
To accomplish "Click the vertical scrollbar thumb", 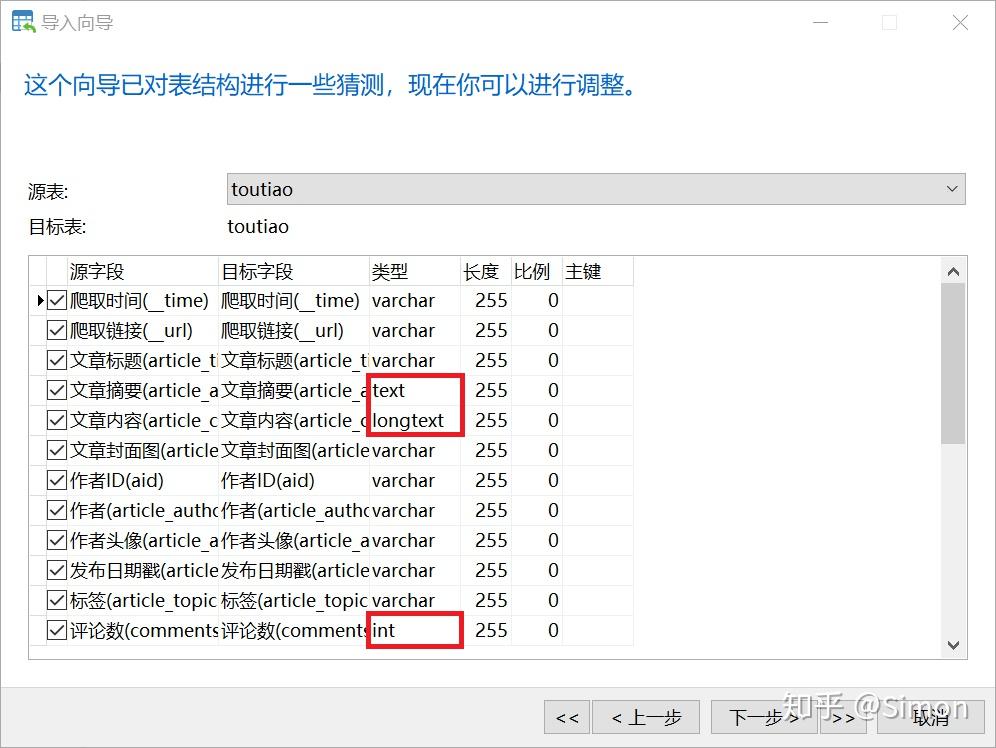I will click(953, 364).
